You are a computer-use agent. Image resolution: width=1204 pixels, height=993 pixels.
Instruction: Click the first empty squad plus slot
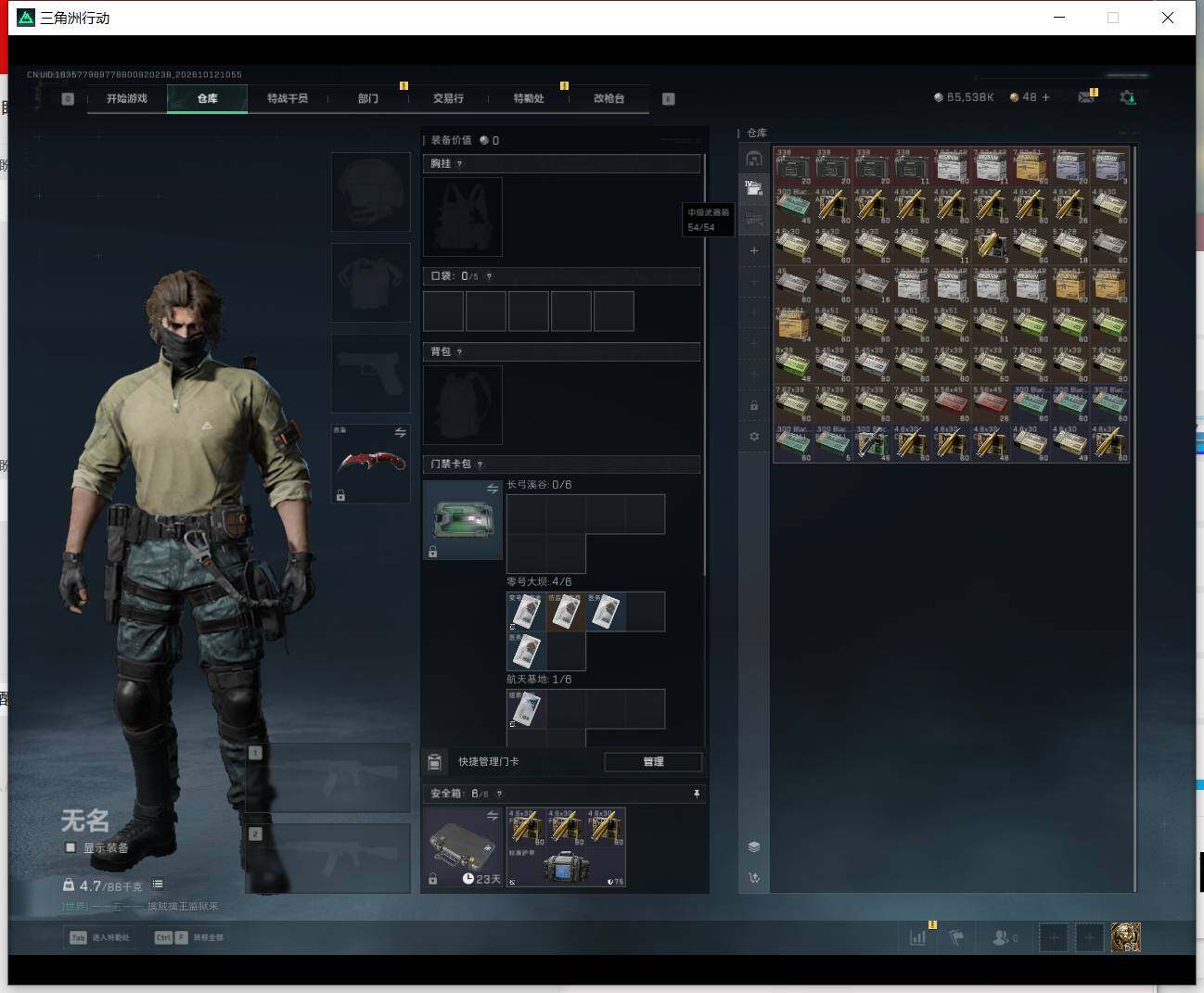tap(1053, 937)
